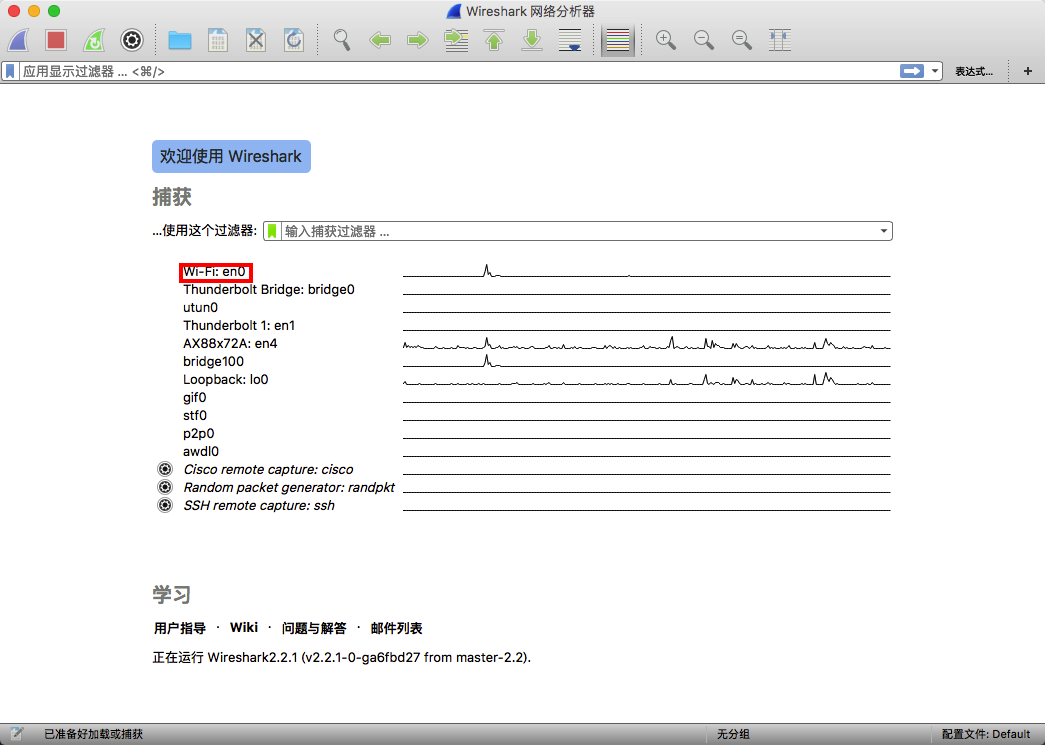
Task: Go forward in packet history
Action: (418, 40)
